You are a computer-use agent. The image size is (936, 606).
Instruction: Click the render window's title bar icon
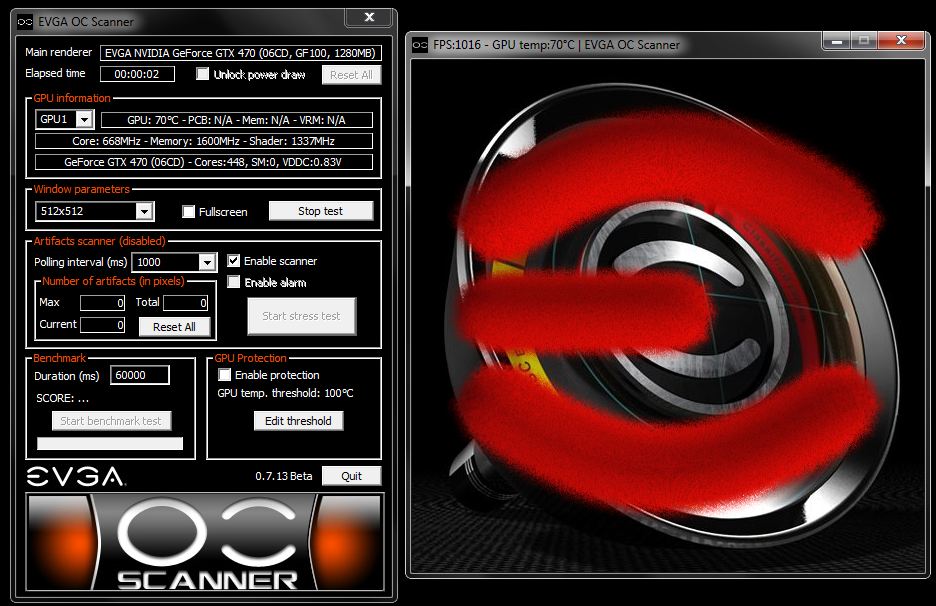pyautogui.click(x=420, y=45)
